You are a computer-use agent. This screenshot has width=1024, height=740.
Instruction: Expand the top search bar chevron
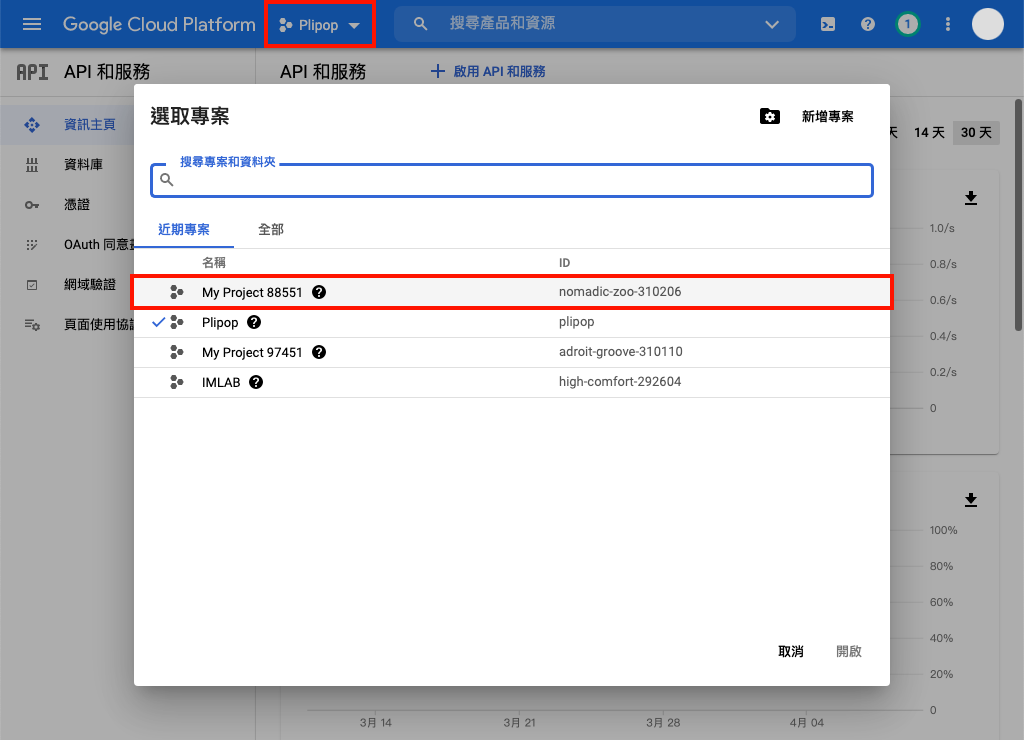[x=772, y=24]
